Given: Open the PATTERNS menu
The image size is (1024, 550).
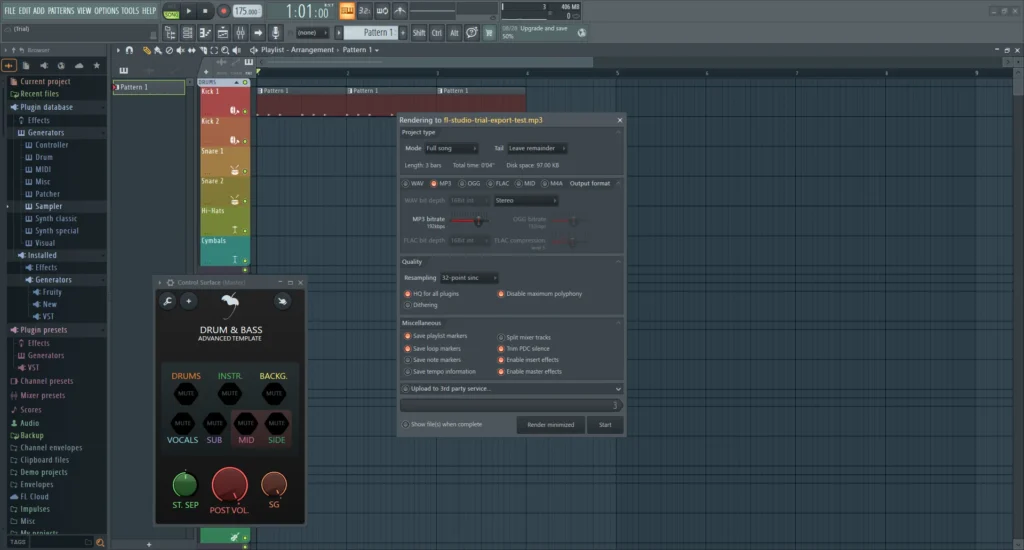Looking at the screenshot, I should point(61,10).
